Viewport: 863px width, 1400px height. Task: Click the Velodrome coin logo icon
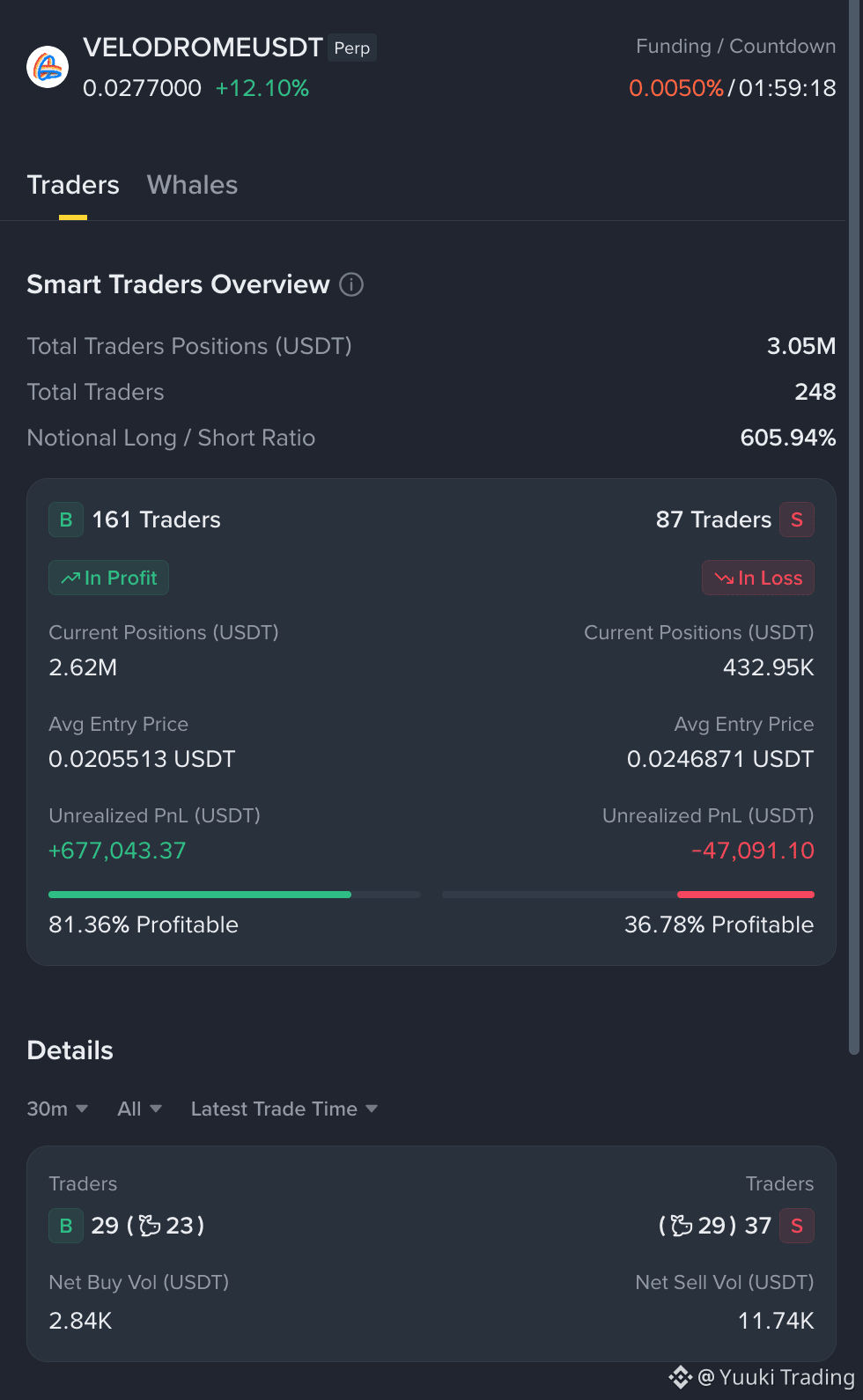click(x=48, y=67)
